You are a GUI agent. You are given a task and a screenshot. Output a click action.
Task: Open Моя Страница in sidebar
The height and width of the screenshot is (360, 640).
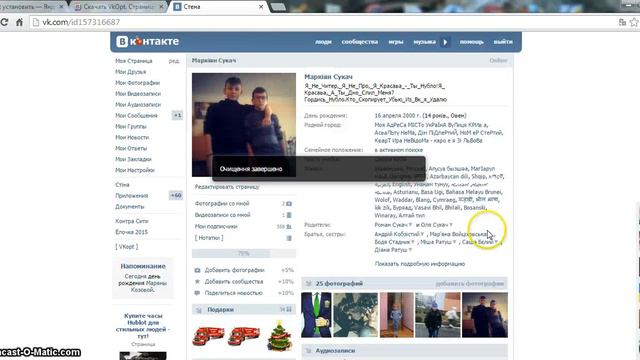(x=134, y=61)
